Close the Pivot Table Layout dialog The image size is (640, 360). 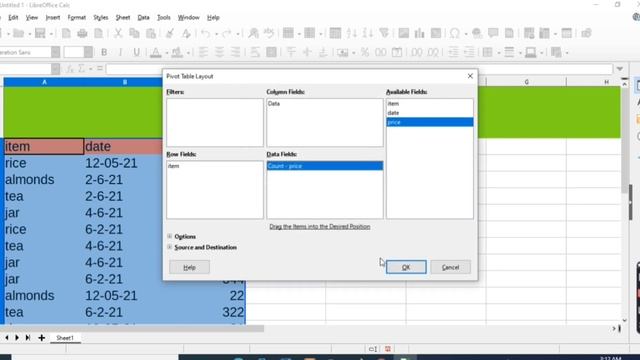point(470,76)
